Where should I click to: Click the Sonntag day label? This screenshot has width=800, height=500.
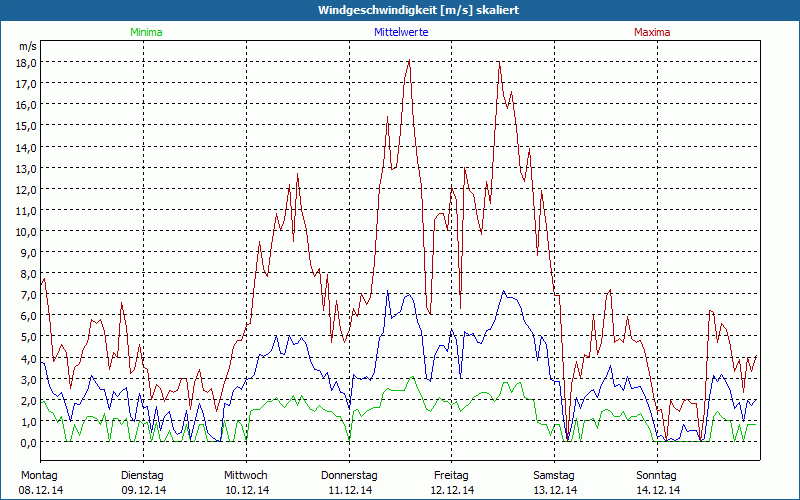pos(656,475)
